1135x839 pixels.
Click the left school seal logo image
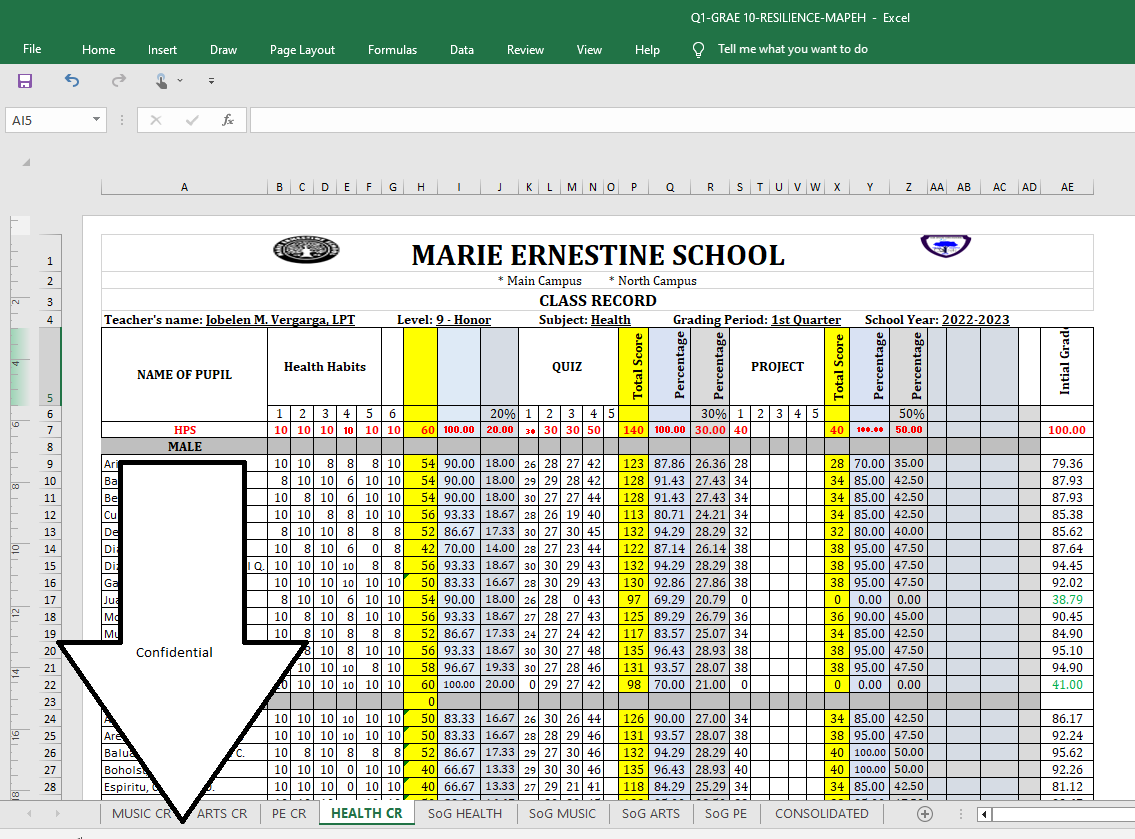pyautogui.click(x=306, y=250)
